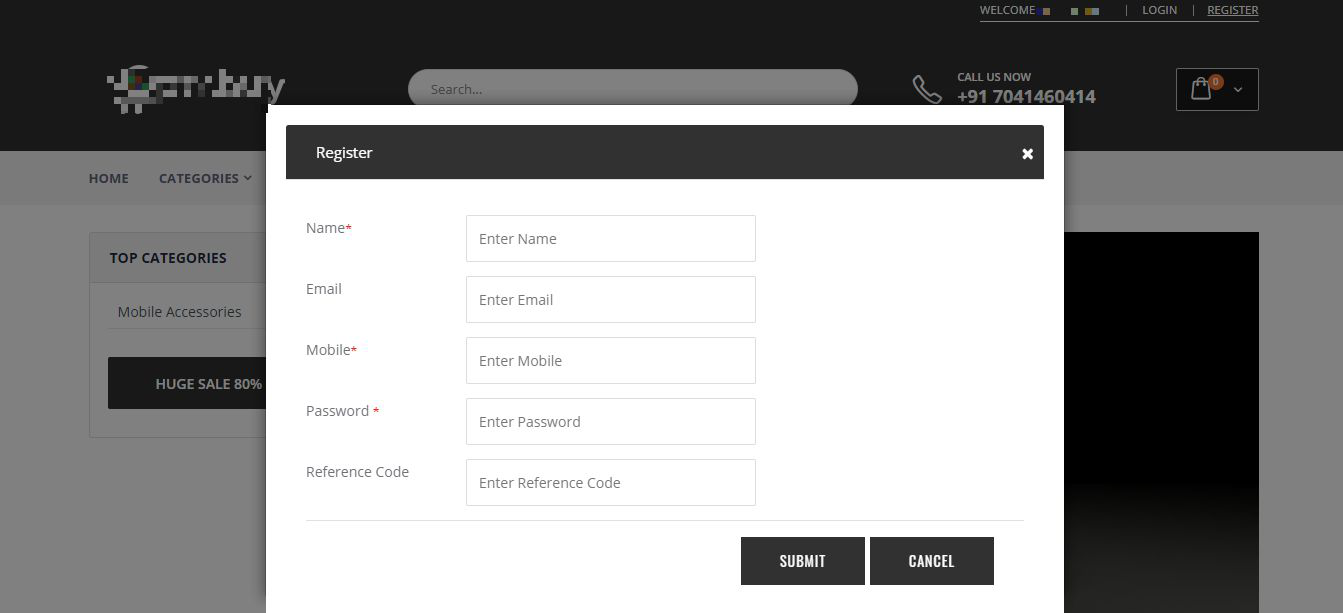Open the Home menu item

109,178
